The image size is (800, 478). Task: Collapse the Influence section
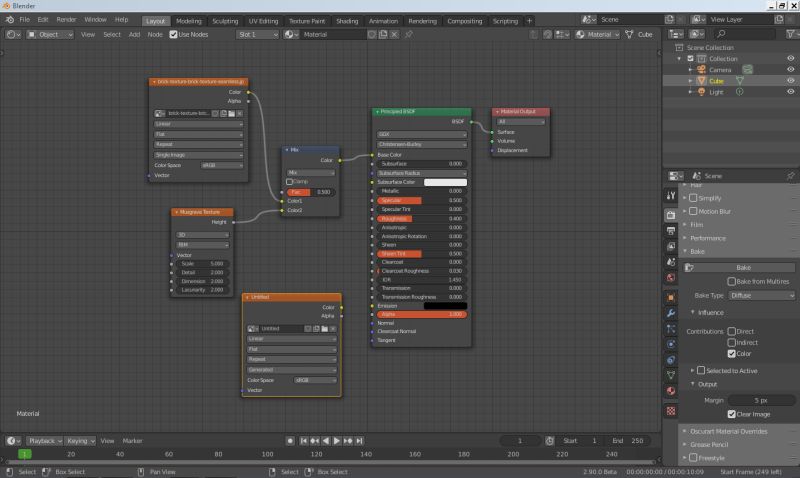click(710, 313)
